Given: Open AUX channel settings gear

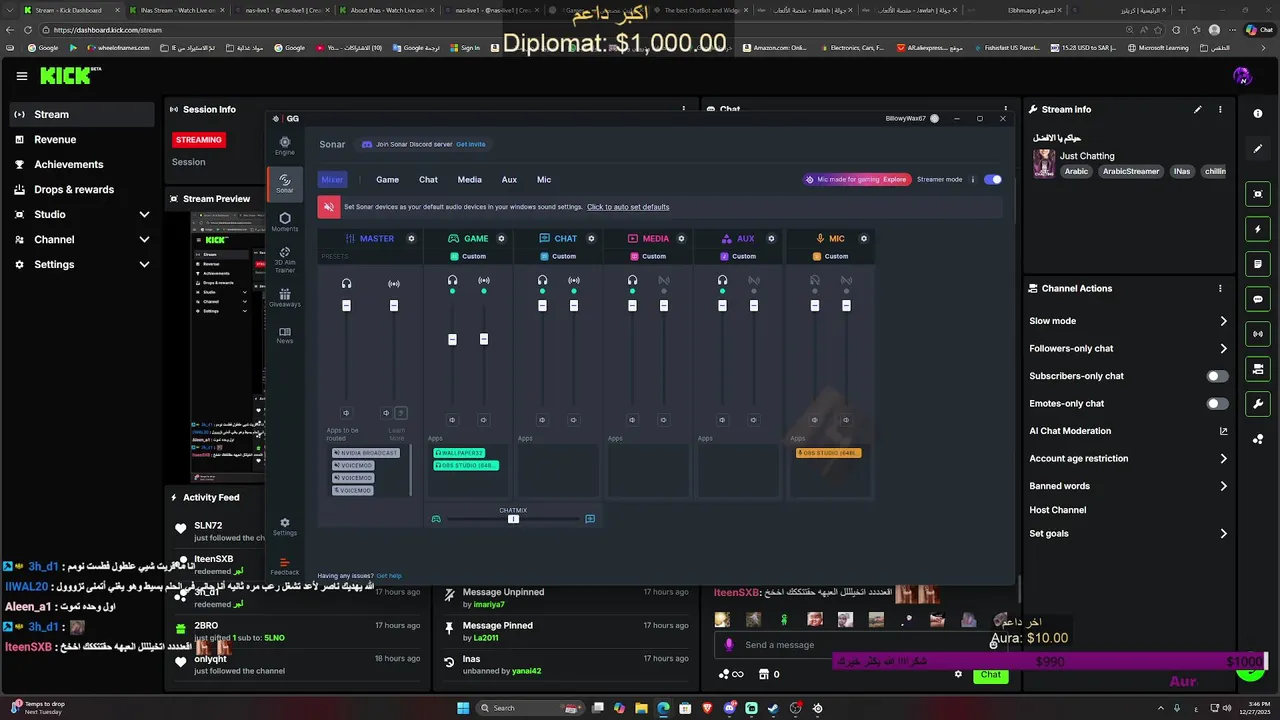Looking at the screenshot, I should [x=771, y=239].
